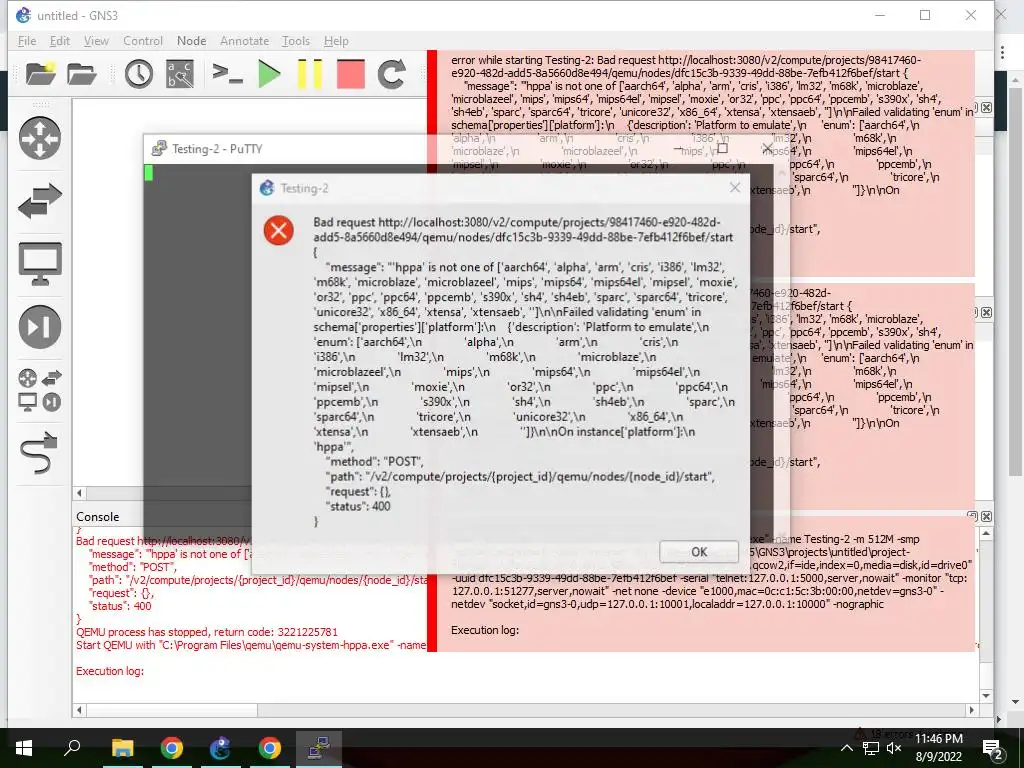This screenshot has height=768, width=1024.
Task: Reload all nodes icon
Action: point(391,73)
